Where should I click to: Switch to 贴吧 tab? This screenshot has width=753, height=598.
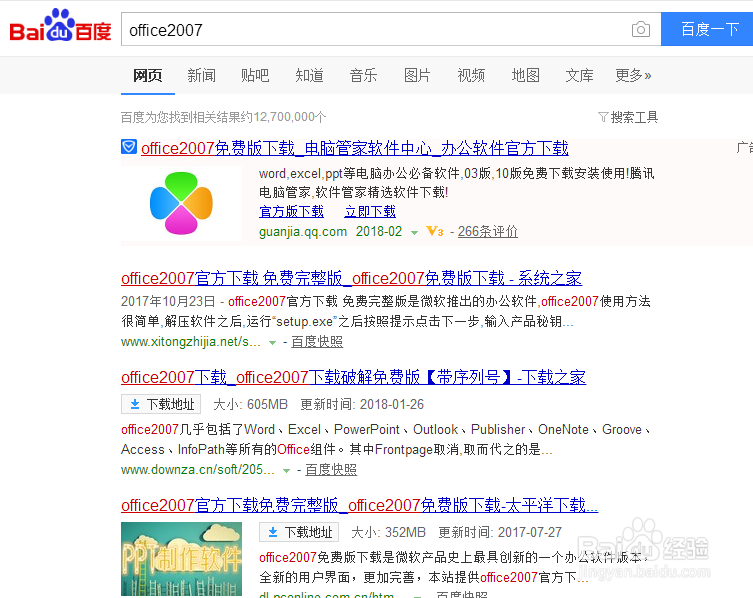pyautogui.click(x=255, y=75)
